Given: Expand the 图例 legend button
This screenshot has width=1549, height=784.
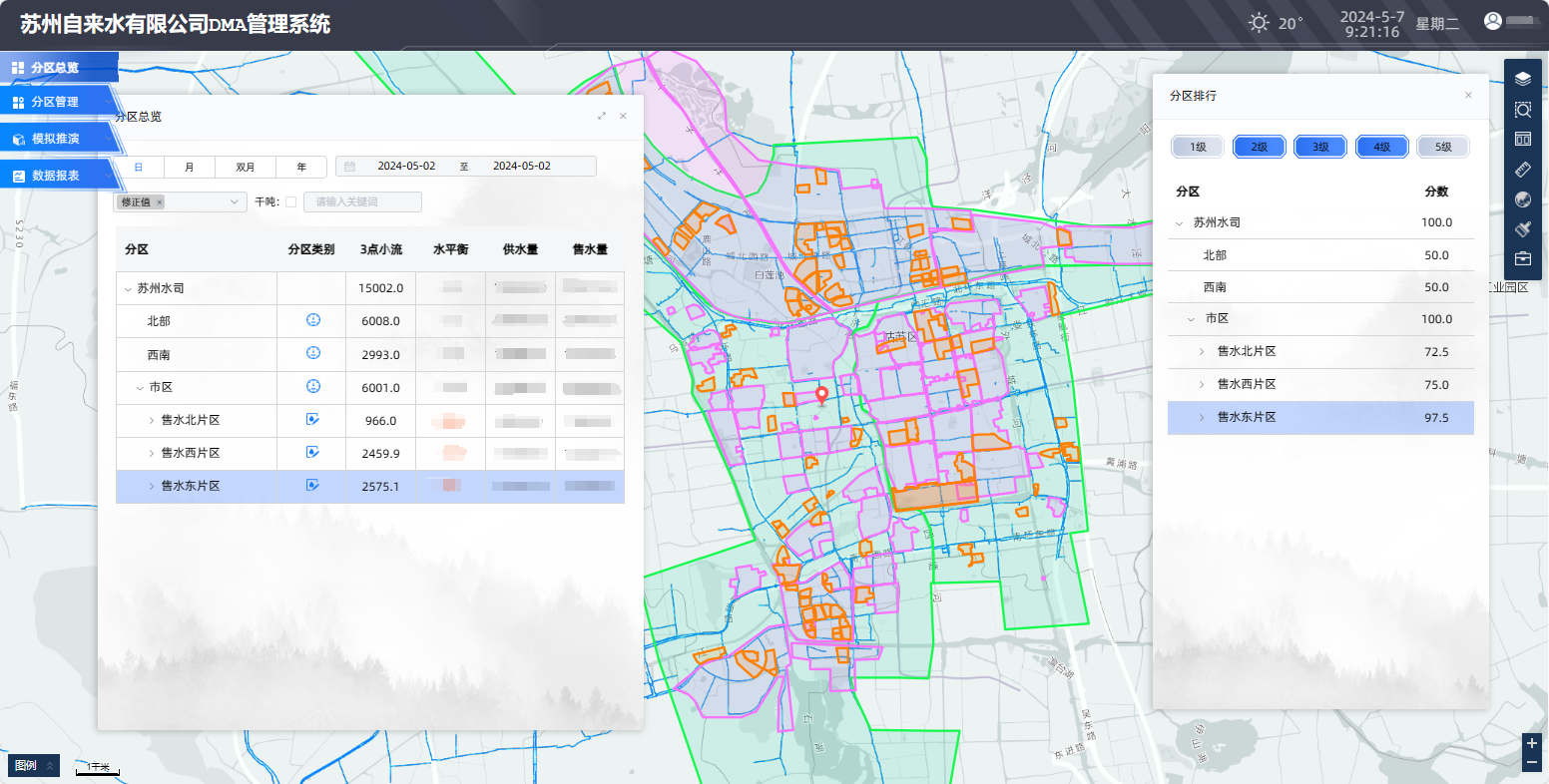Looking at the screenshot, I should pos(34,765).
